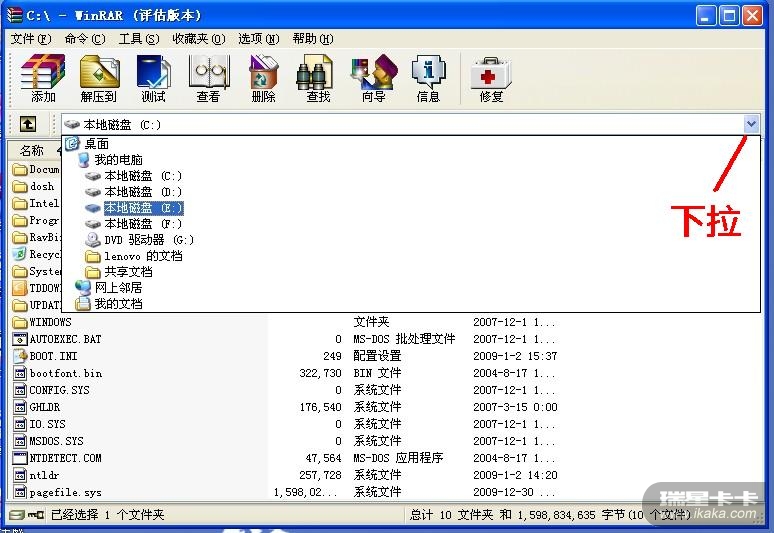The width and height of the screenshot is (774, 533).
Task: Click status text 已选择 1 个文件夹
Action: pyautogui.click(x=107, y=515)
